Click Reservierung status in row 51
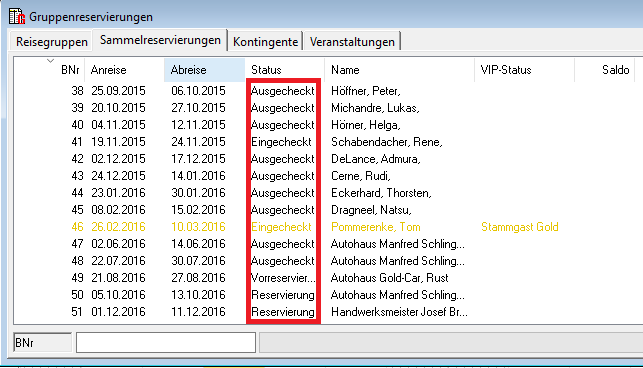Screen dimensions: 643x368 click(283, 312)
